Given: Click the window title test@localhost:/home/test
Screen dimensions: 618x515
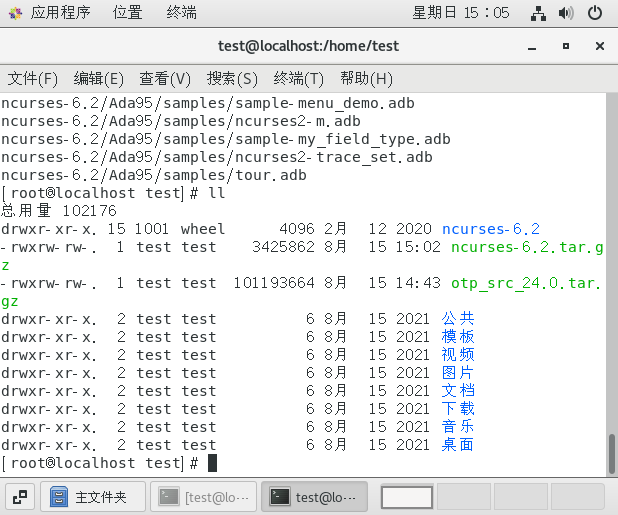Looking at the screenshot, I should (309, 46).
